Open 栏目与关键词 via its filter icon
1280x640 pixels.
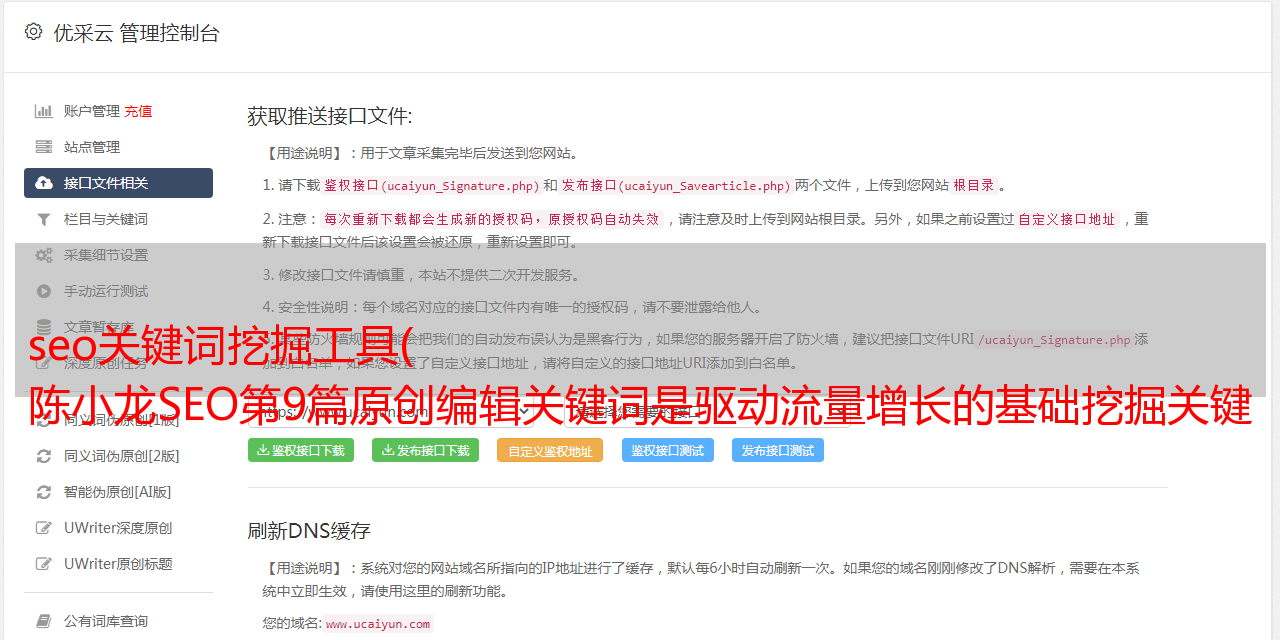point(44,219)
